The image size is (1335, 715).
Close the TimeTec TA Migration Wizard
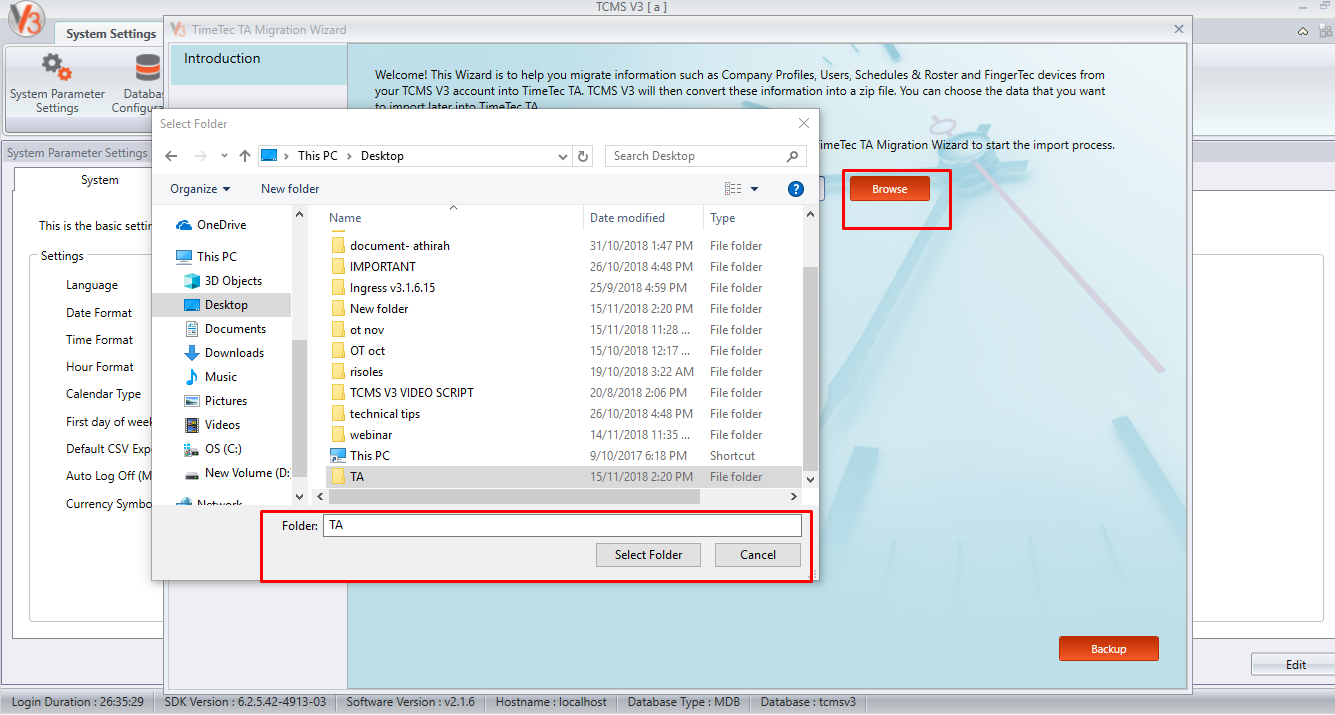pyautogui.click(x=1178, y=30)
